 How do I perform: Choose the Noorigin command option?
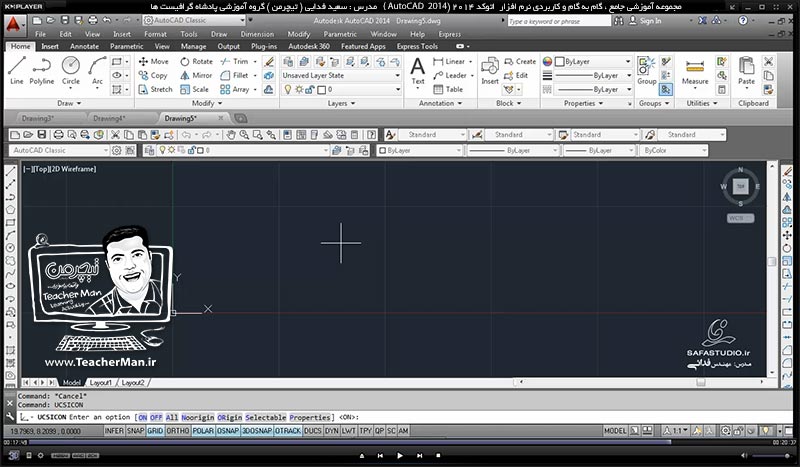point(197,417)
